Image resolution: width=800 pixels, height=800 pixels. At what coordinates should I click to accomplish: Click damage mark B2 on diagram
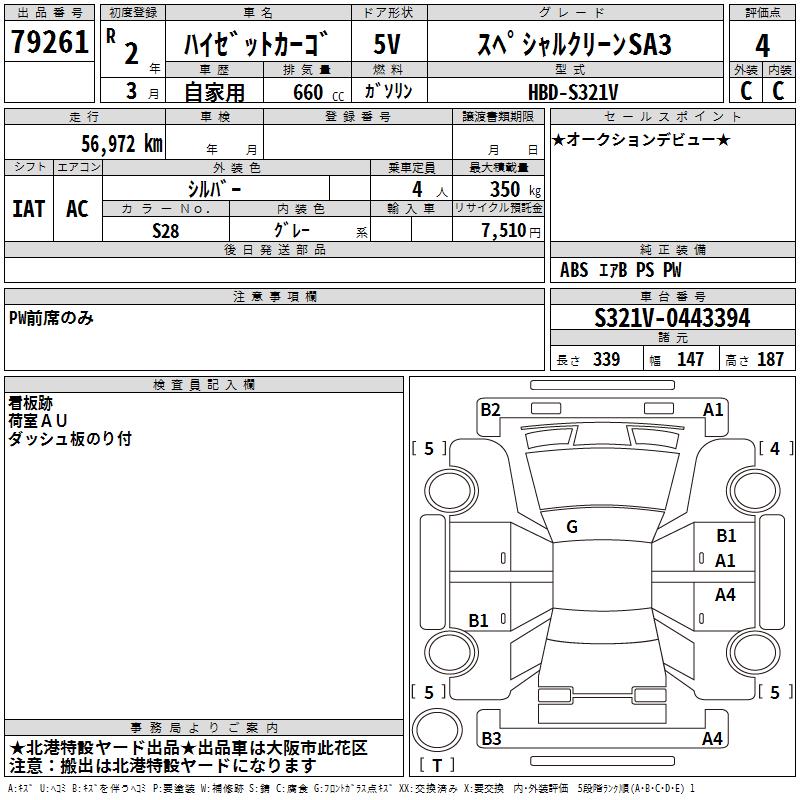tap(490, 410)
